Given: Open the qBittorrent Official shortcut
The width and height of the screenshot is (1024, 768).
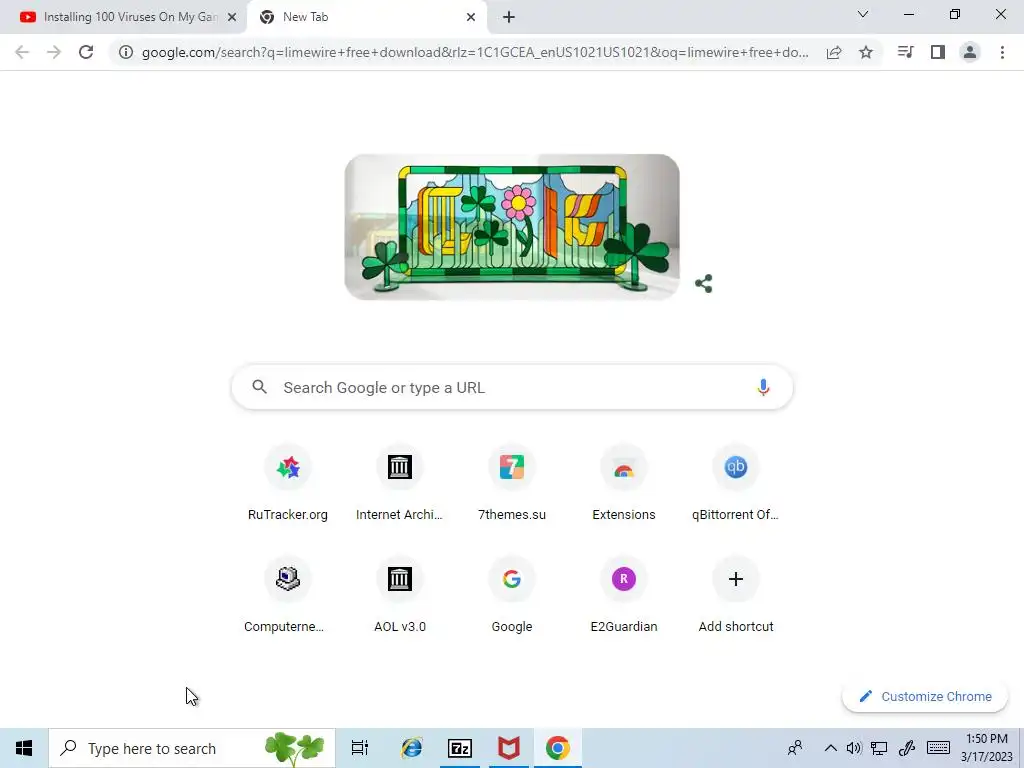Looking at the screenshot, I should pos(736,483).
